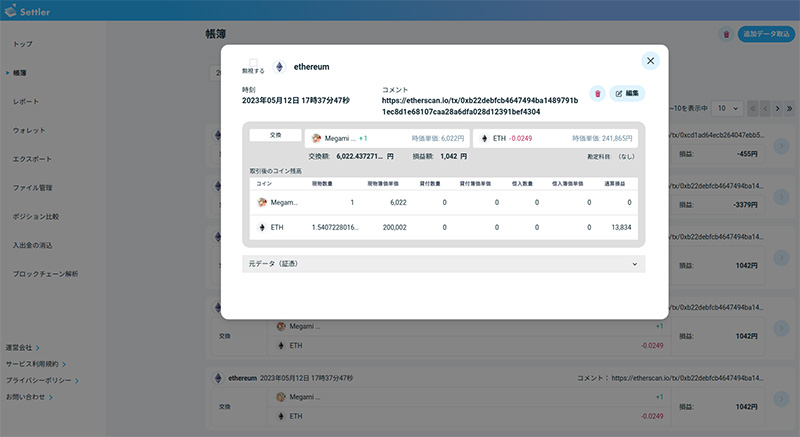This screenshot has width=800, height=437.
Task: Click the 追加データ取込 button
Action: (766, 34)
